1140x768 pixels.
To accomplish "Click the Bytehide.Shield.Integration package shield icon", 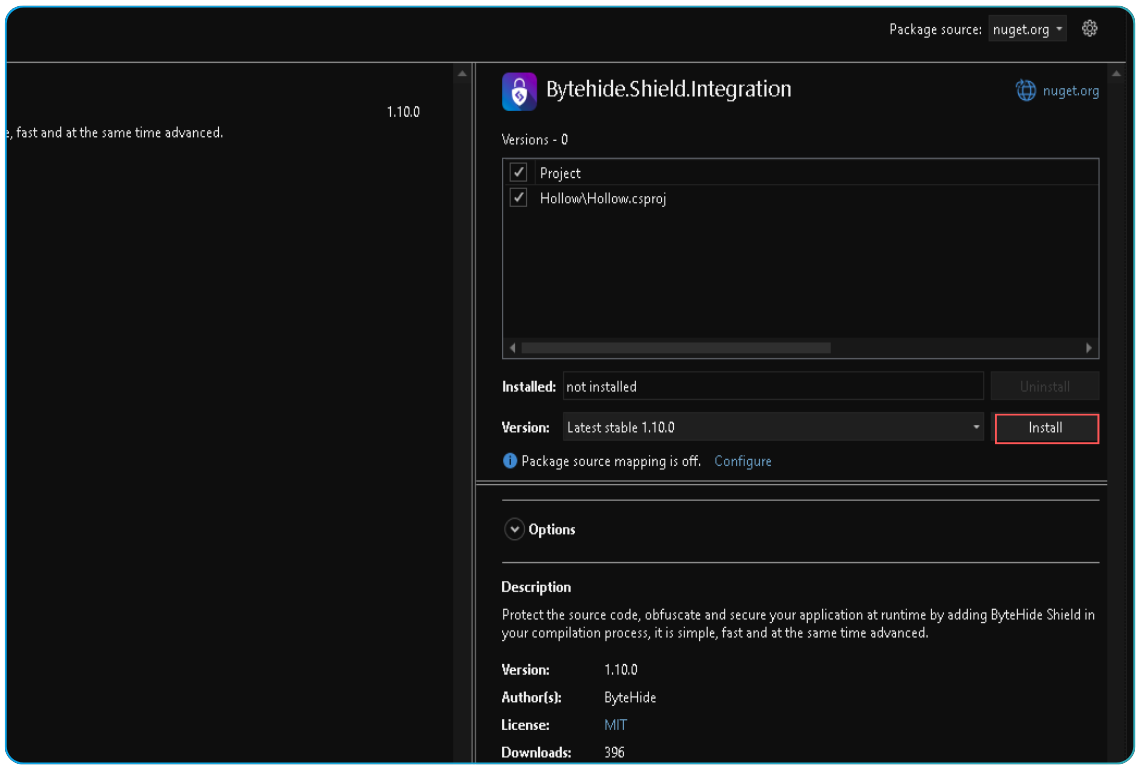I will point(518,91).
